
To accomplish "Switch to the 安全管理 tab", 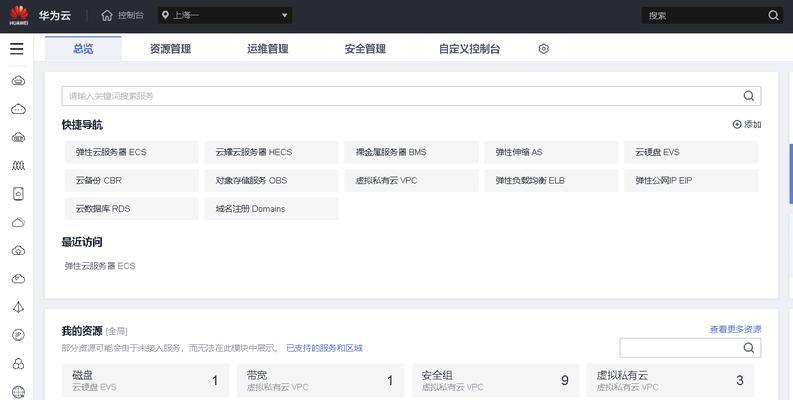I will (365, 49).
